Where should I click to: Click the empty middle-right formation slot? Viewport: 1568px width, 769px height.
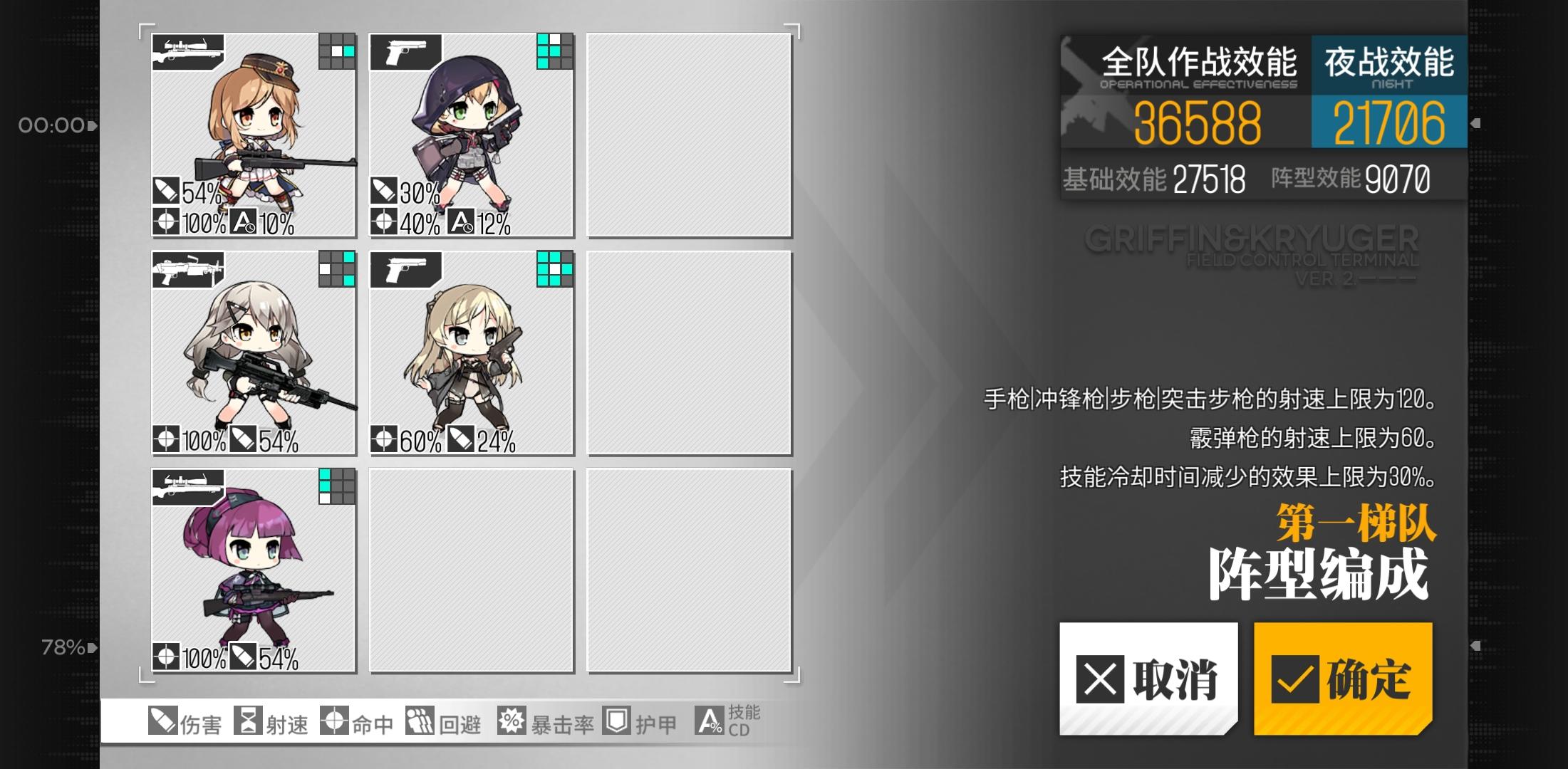[689, 352]
